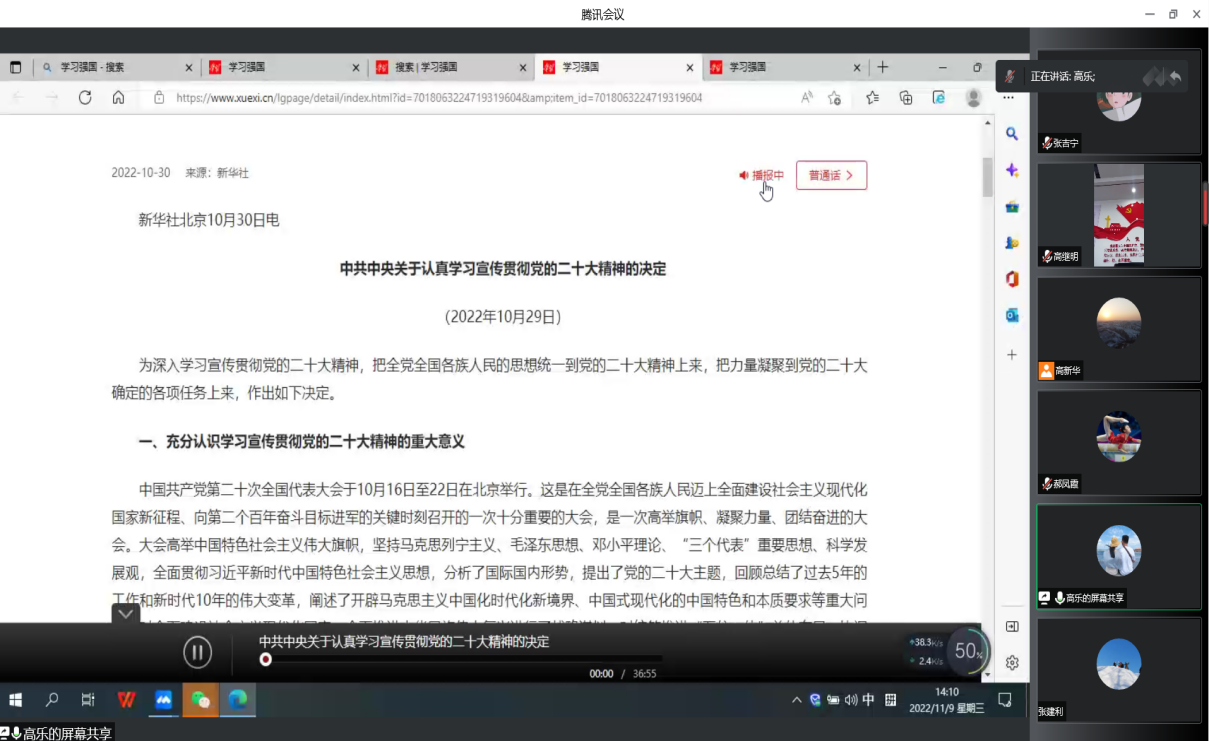The width and height of the screenshot is (1209, 741).
Task: Go to browser home page
Action: pos(118,98)
